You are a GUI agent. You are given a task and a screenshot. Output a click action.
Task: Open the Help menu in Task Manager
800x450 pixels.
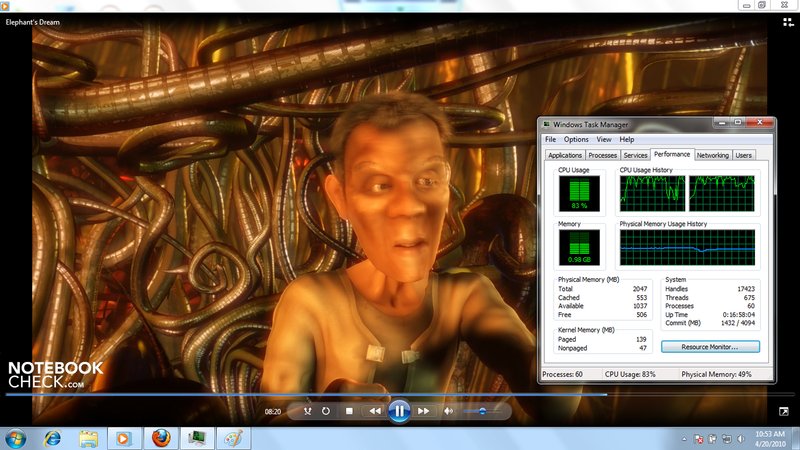626,140
